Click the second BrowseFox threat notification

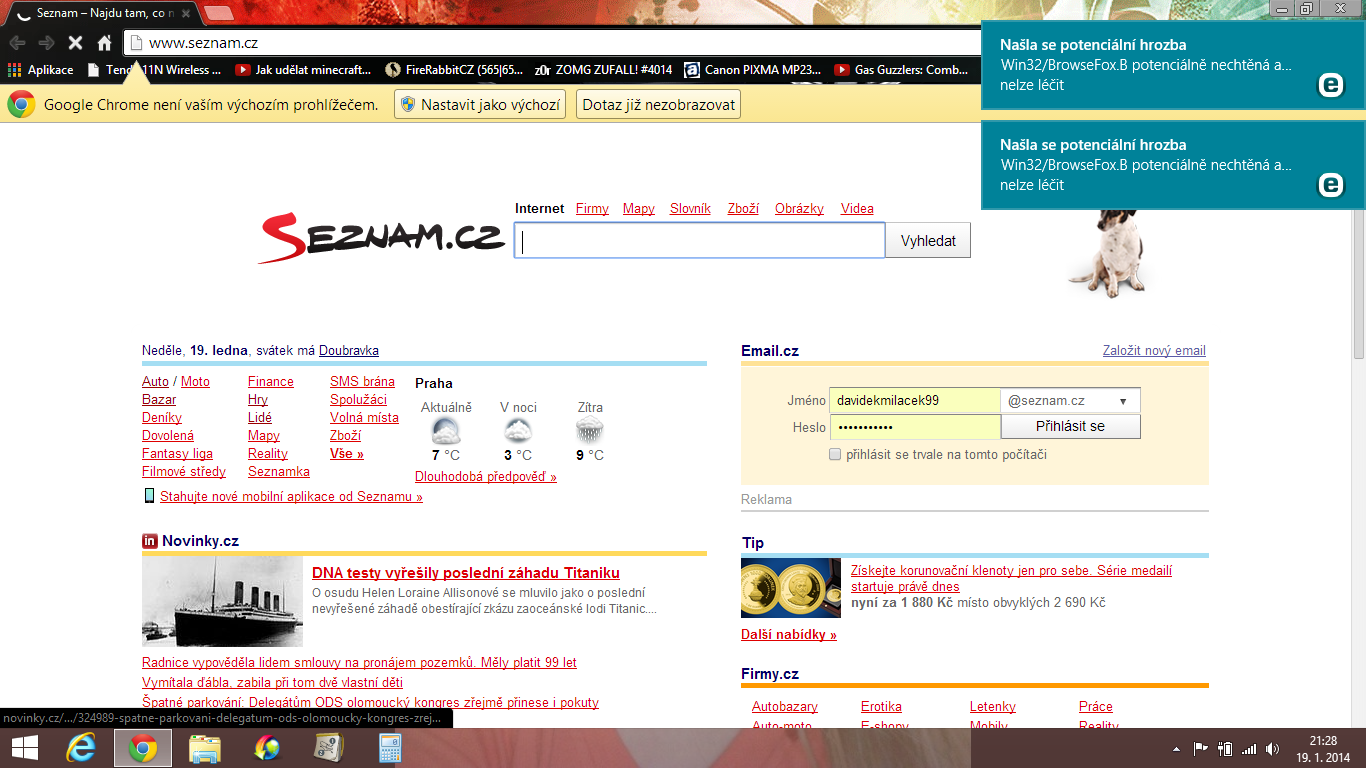[1173, 165]
